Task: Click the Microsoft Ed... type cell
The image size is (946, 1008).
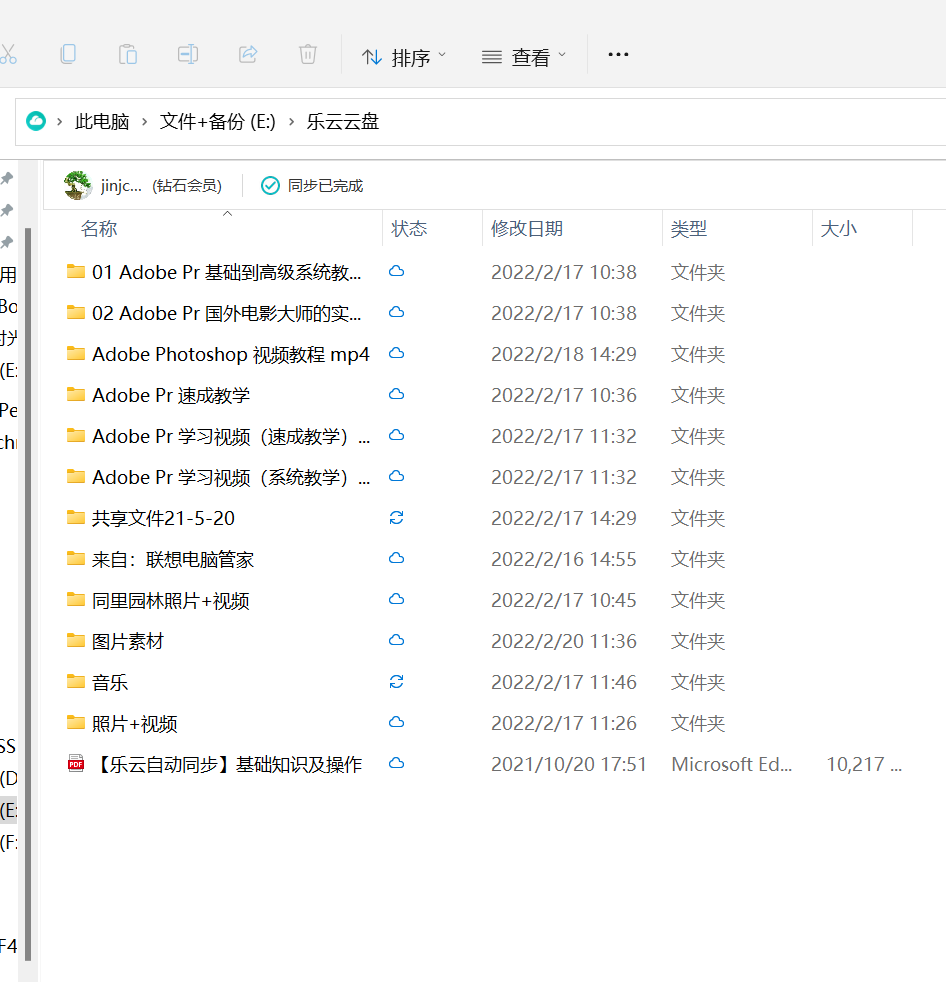Action: click(x=731, y=764)
